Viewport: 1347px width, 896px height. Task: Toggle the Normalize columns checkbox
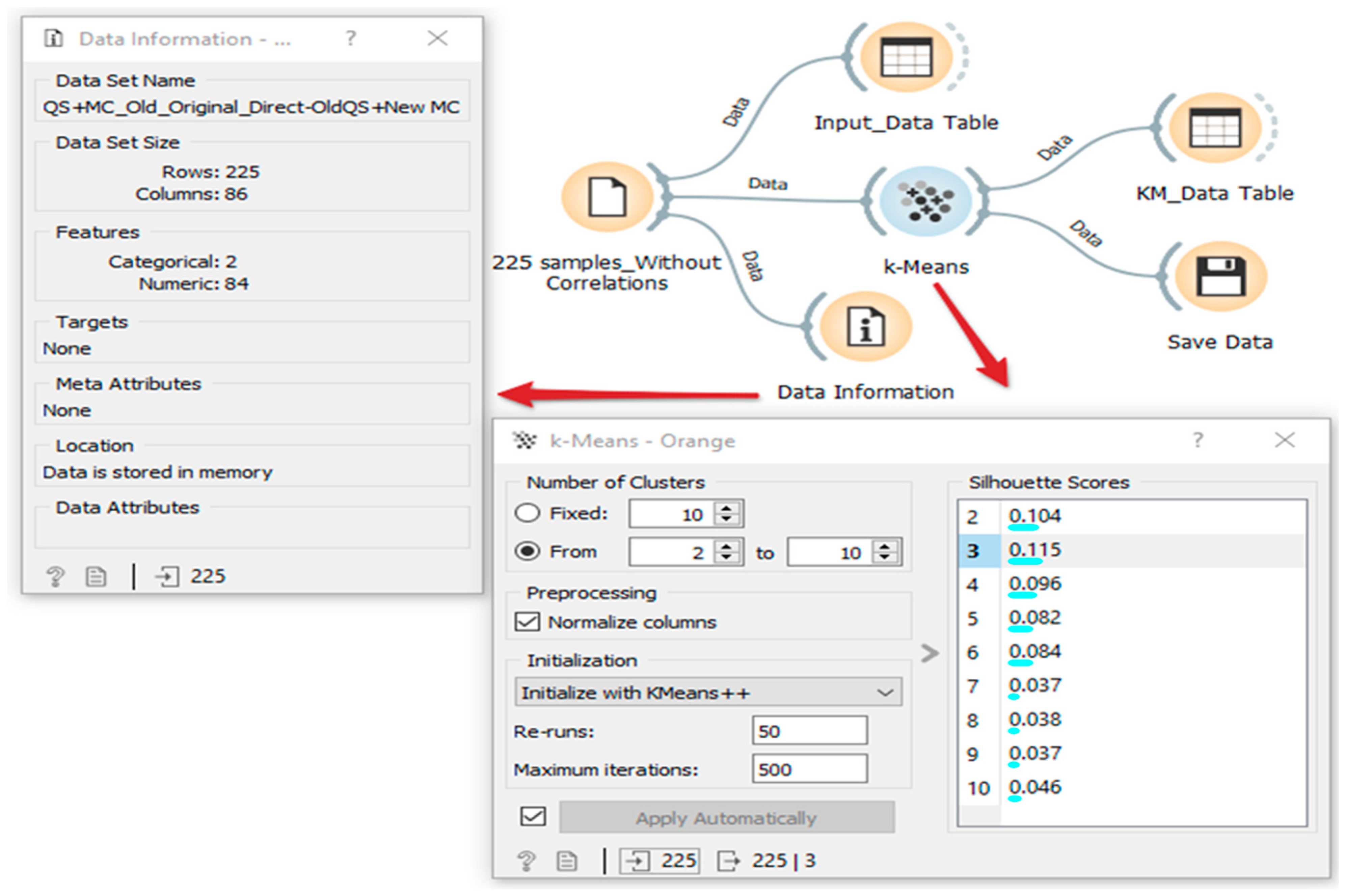(527, 621)
